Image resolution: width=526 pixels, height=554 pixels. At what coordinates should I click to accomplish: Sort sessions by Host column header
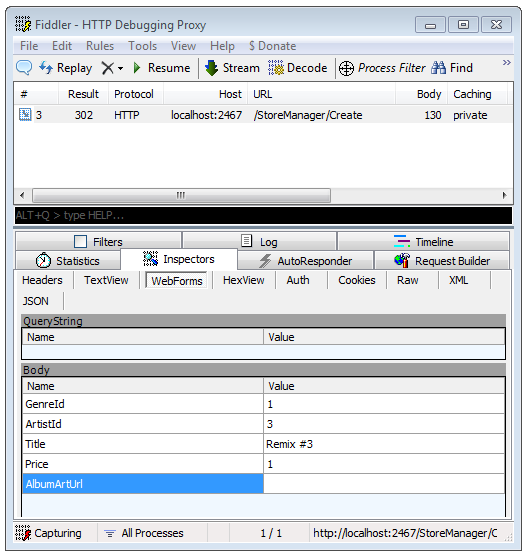point(206,94)
